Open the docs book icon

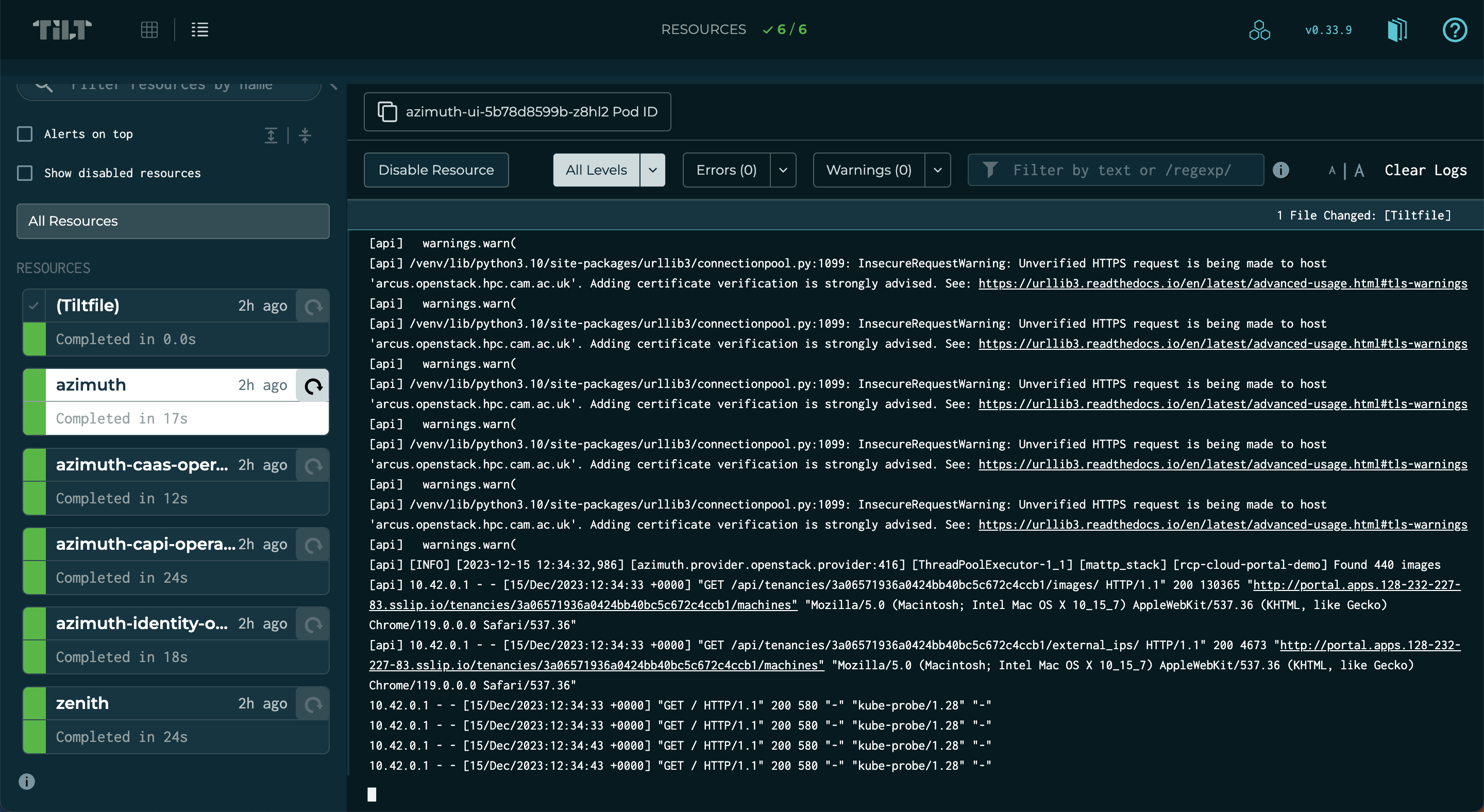click(x=1397, y=29)
